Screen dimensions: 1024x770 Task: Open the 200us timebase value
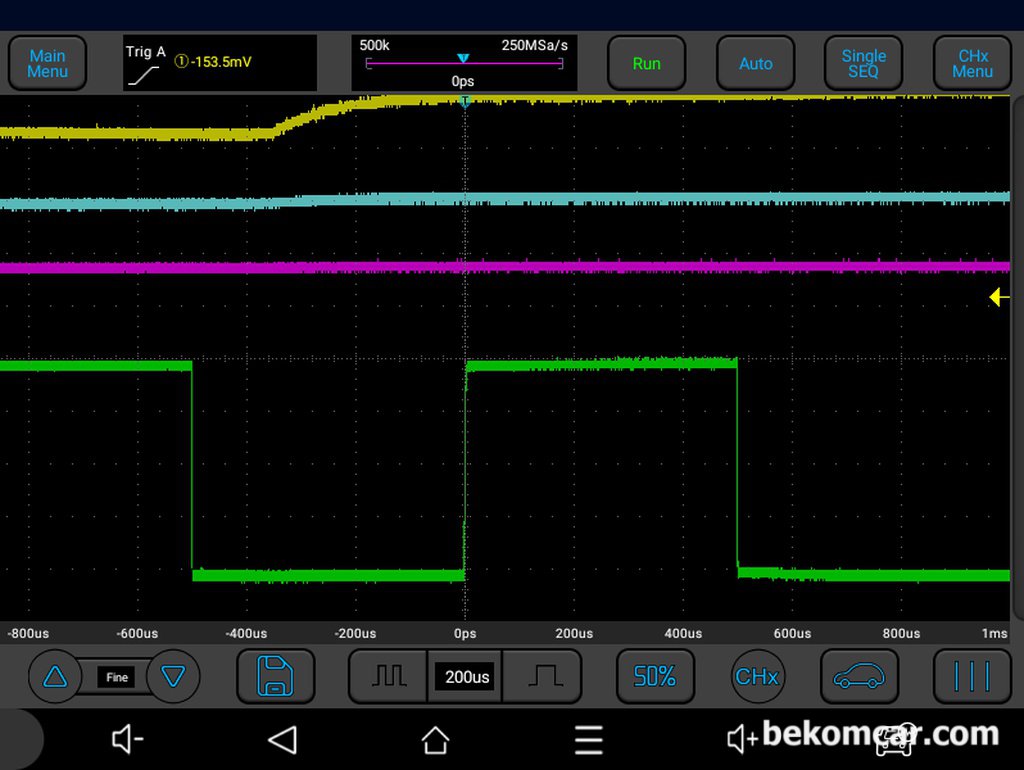(x=466, y=677)
